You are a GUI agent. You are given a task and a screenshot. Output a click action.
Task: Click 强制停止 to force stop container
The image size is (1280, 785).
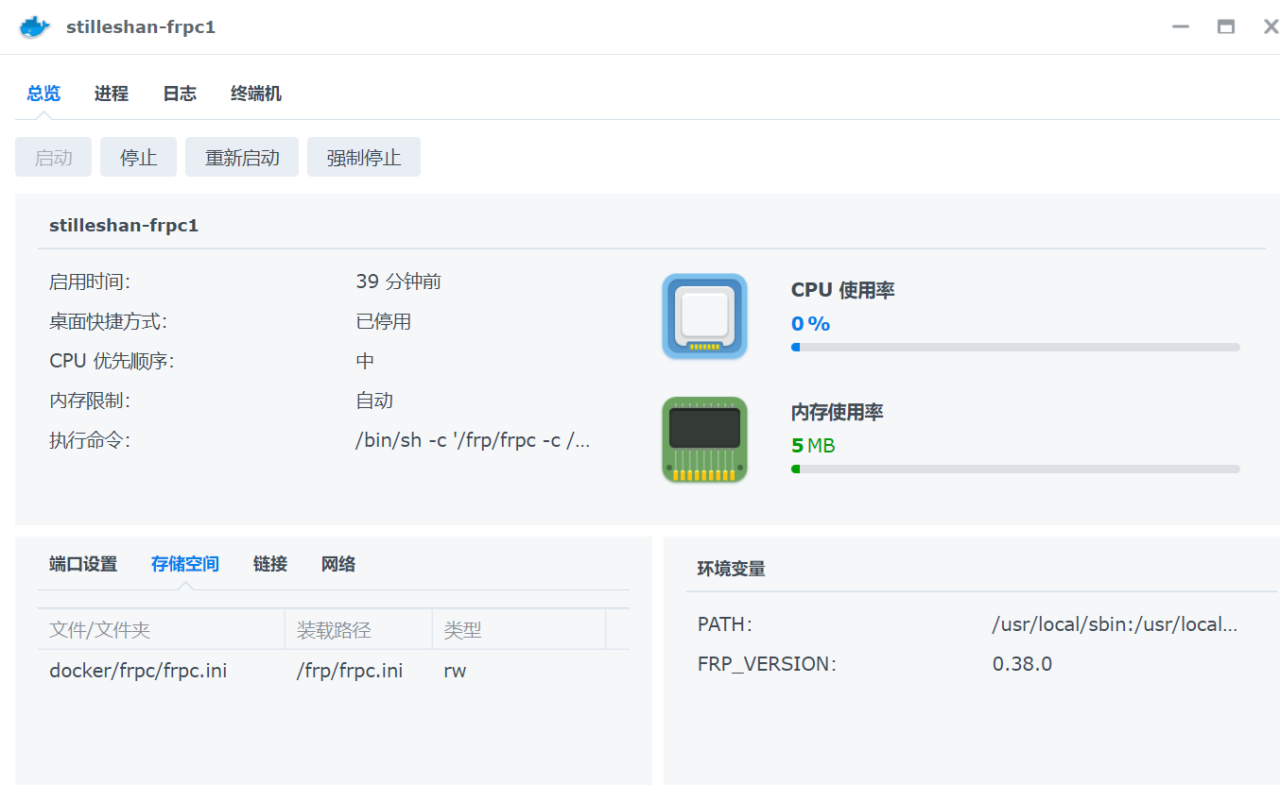pos(363,157)
